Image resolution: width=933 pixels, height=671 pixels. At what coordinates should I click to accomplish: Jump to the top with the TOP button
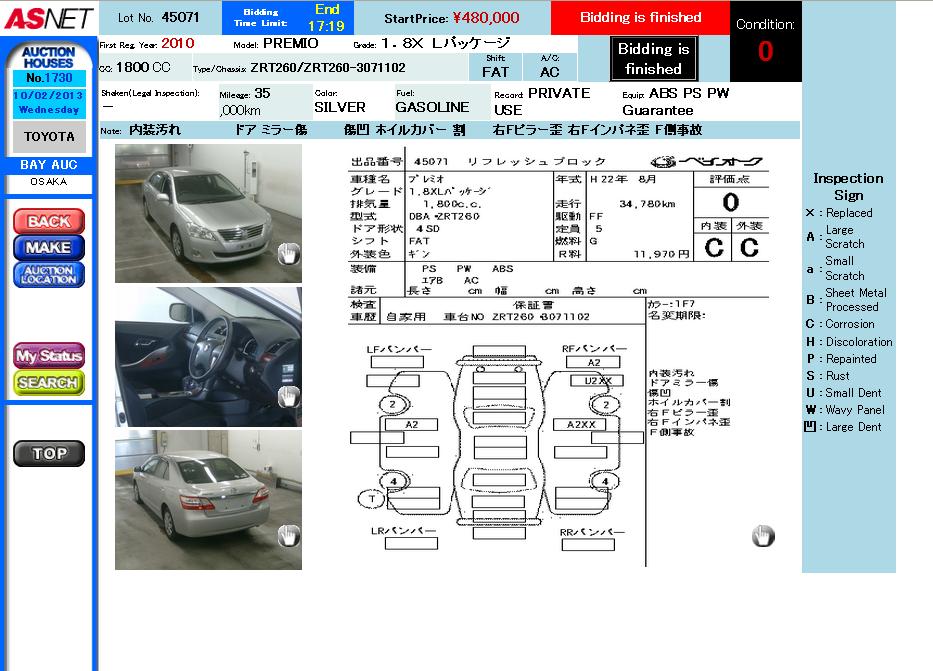48,453
